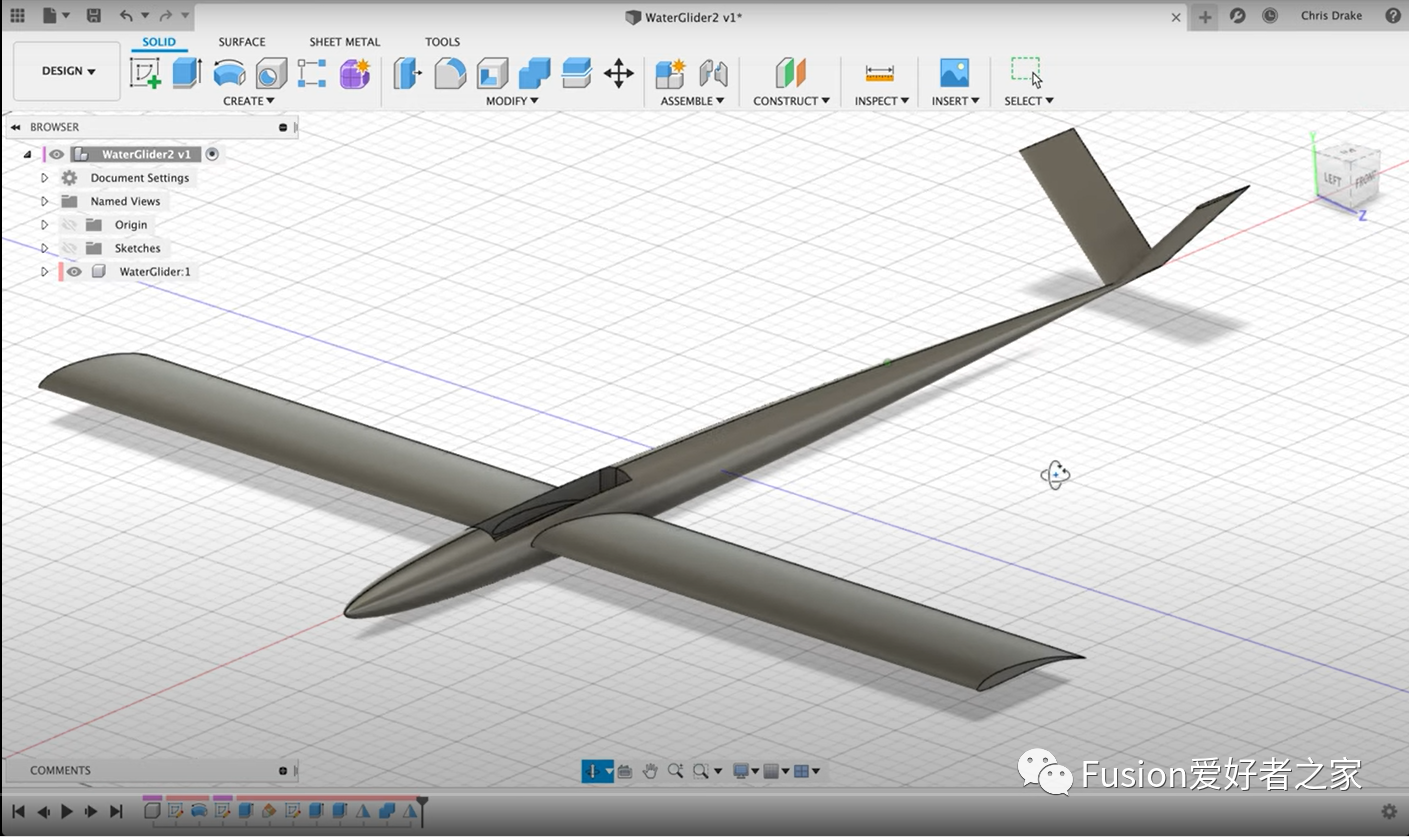This screenshot has width=1409, height=837.
Task: Expand the Document Settings tree node
Action: click(44, 178)
